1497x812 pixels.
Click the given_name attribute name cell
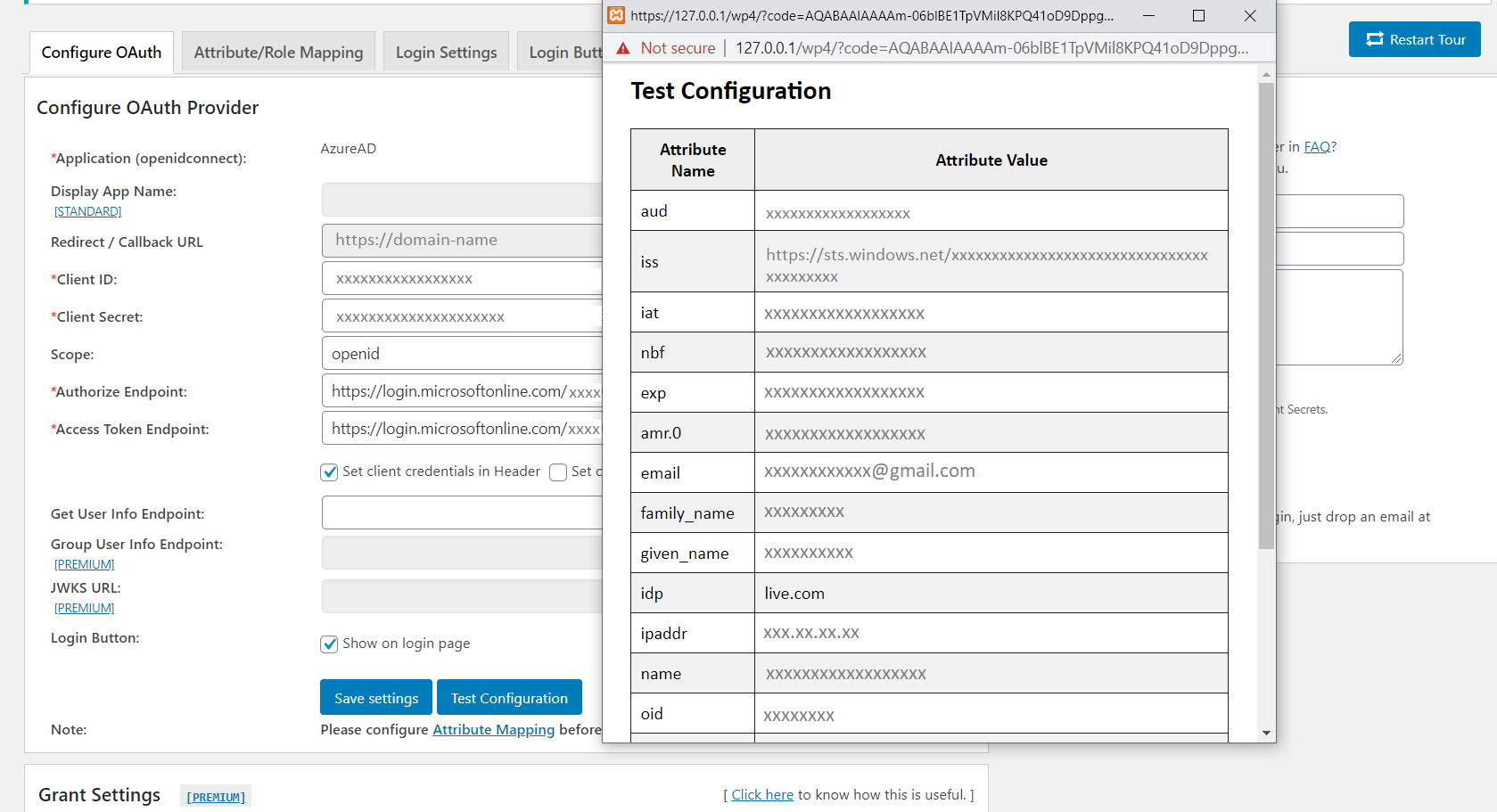(693, 553)
